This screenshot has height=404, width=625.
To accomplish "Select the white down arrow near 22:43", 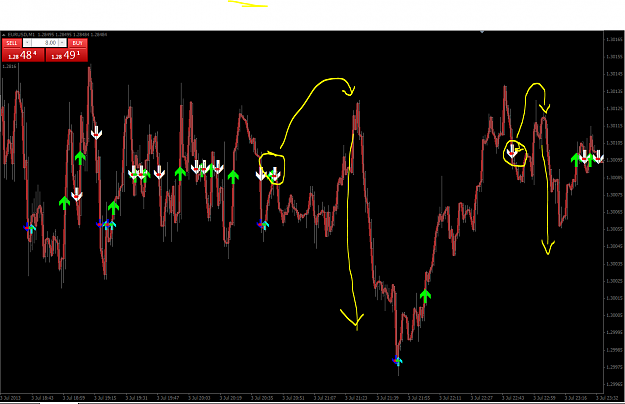I will point(512,151).
